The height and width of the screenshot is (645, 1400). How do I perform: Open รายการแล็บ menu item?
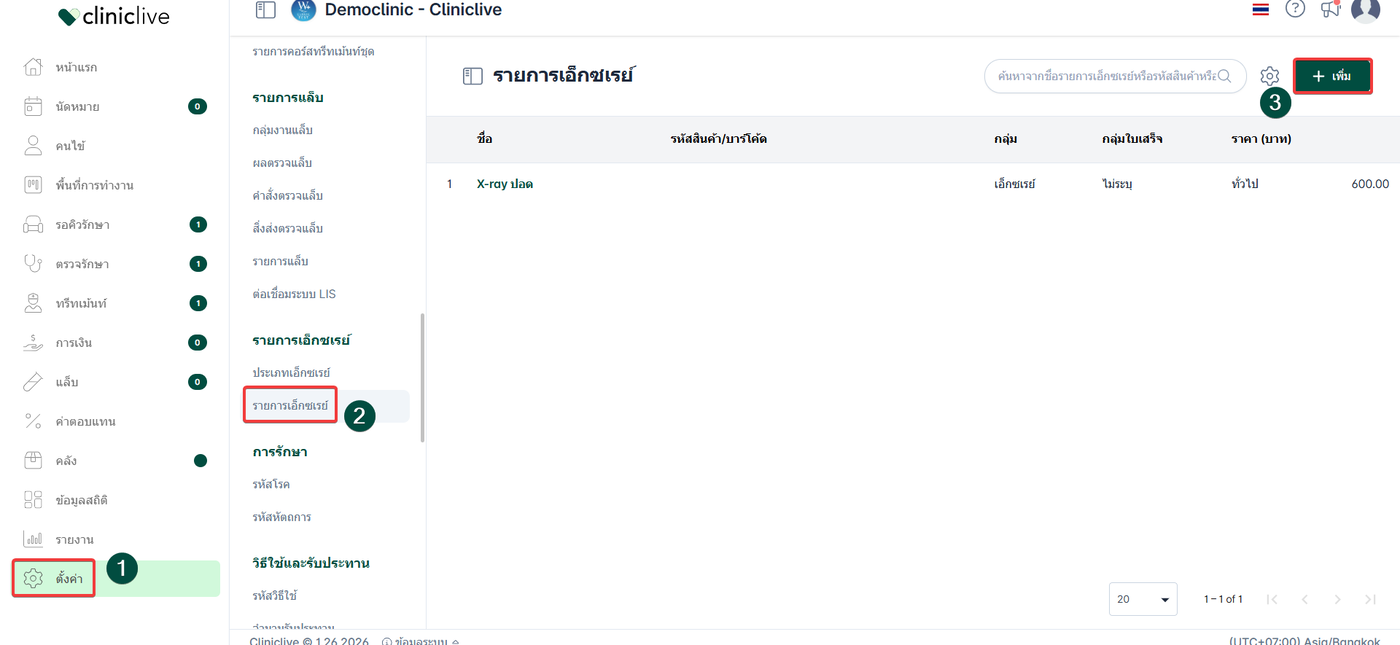point(281,261)
